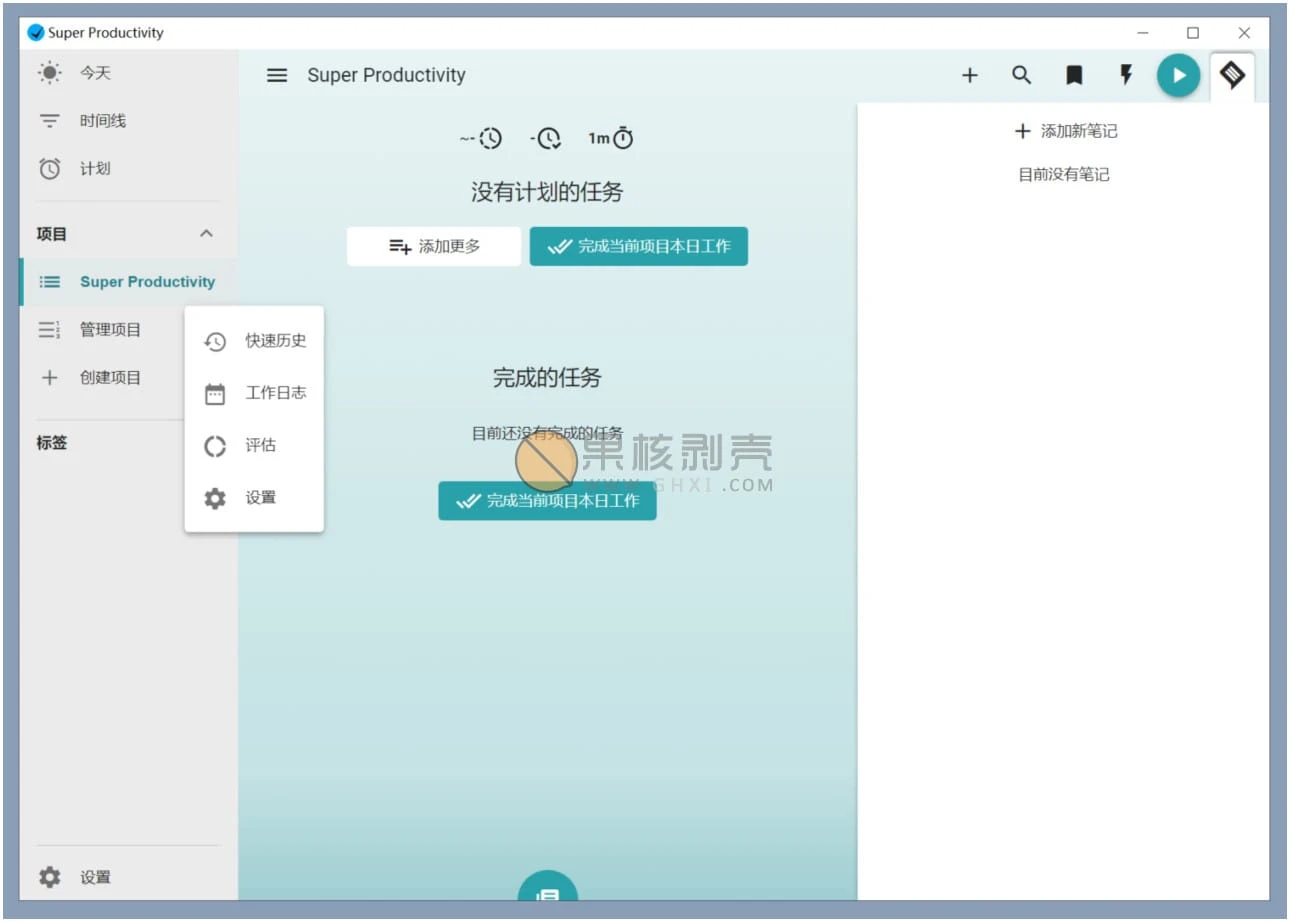This screenshot has width=1290, height=922.
Task: Open the search icon in the toolbar
Action: (x=1022, y=75)
